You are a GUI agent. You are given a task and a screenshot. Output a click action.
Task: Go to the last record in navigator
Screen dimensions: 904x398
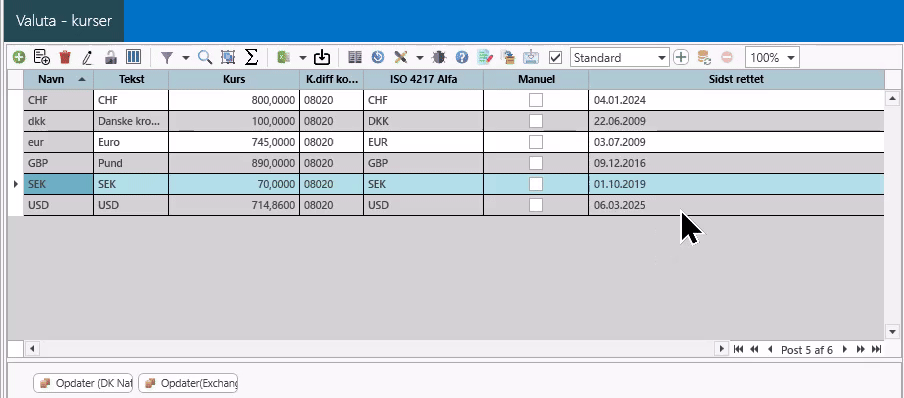click(x=876, y=349)
